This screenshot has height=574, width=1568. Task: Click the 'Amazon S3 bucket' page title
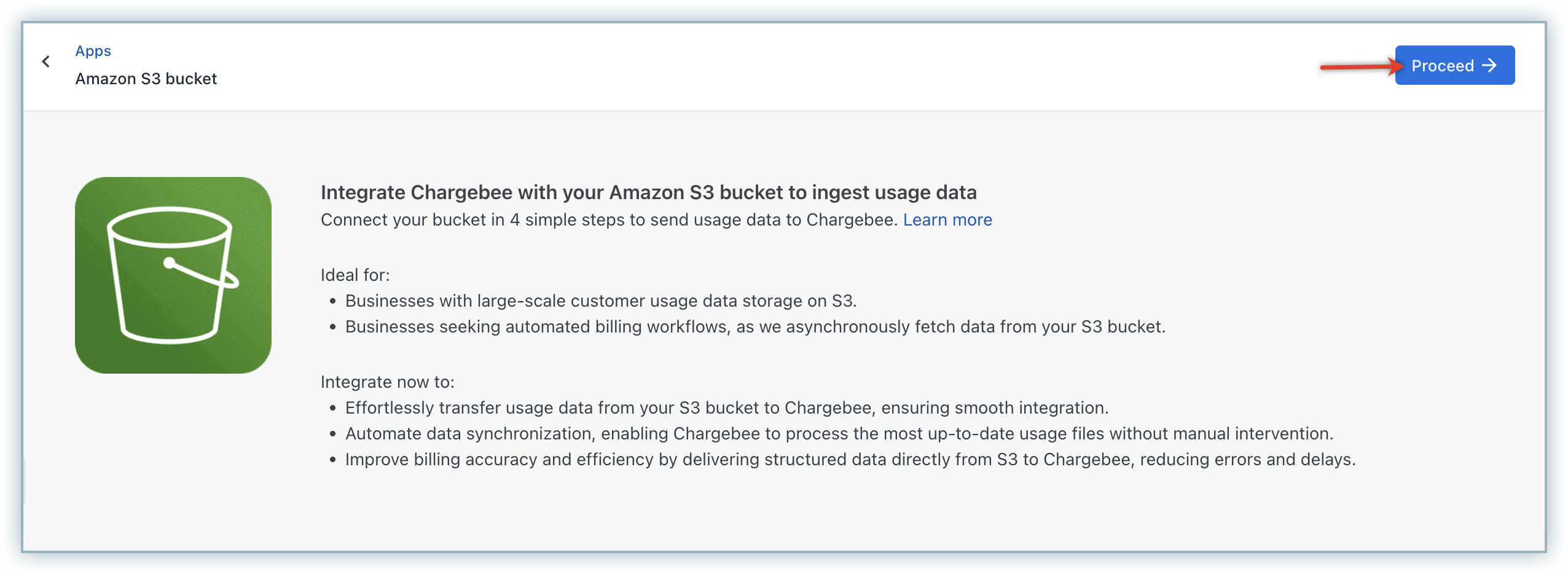(x=146, y=79)
